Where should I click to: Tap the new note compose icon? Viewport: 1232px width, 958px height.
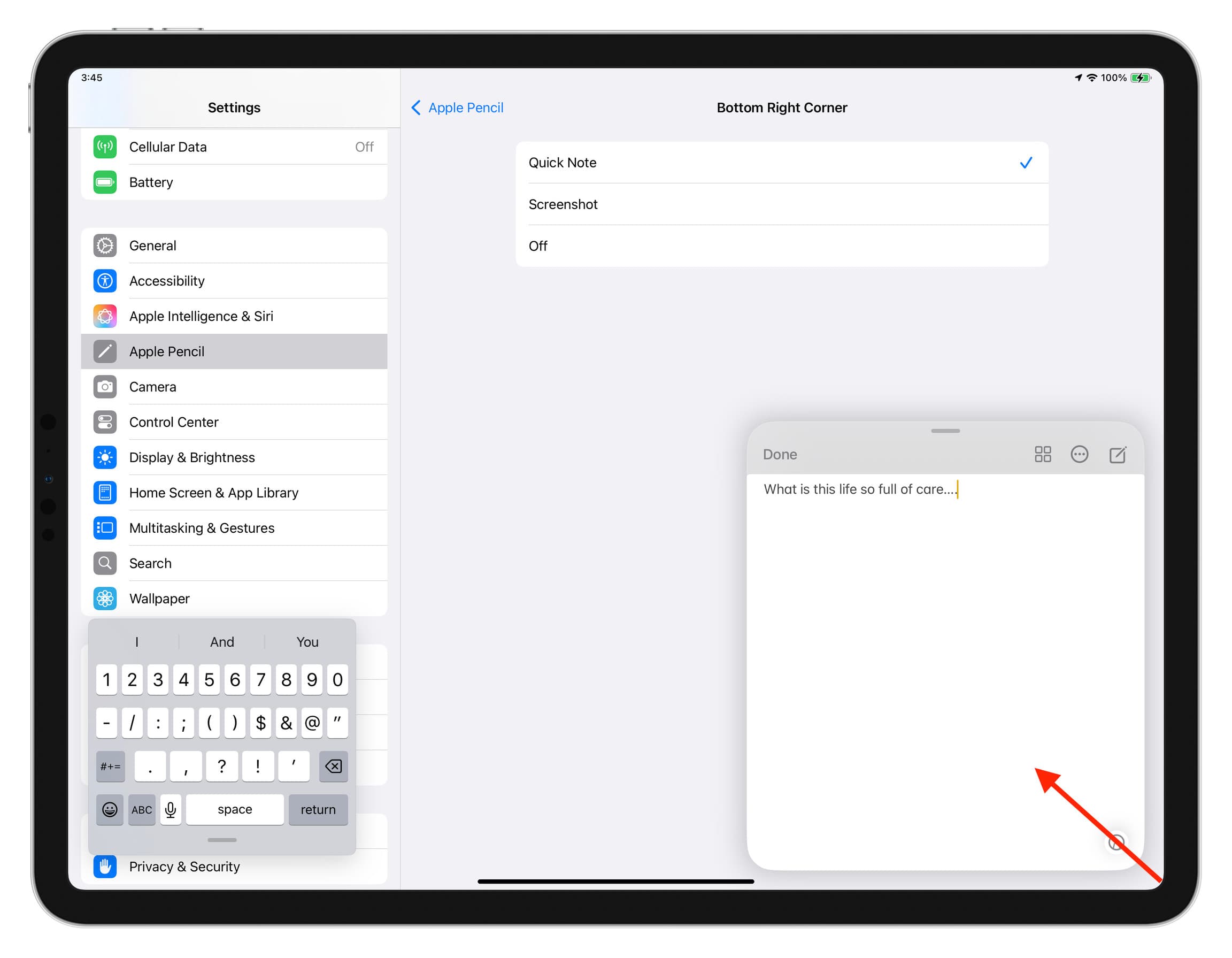1116,454
